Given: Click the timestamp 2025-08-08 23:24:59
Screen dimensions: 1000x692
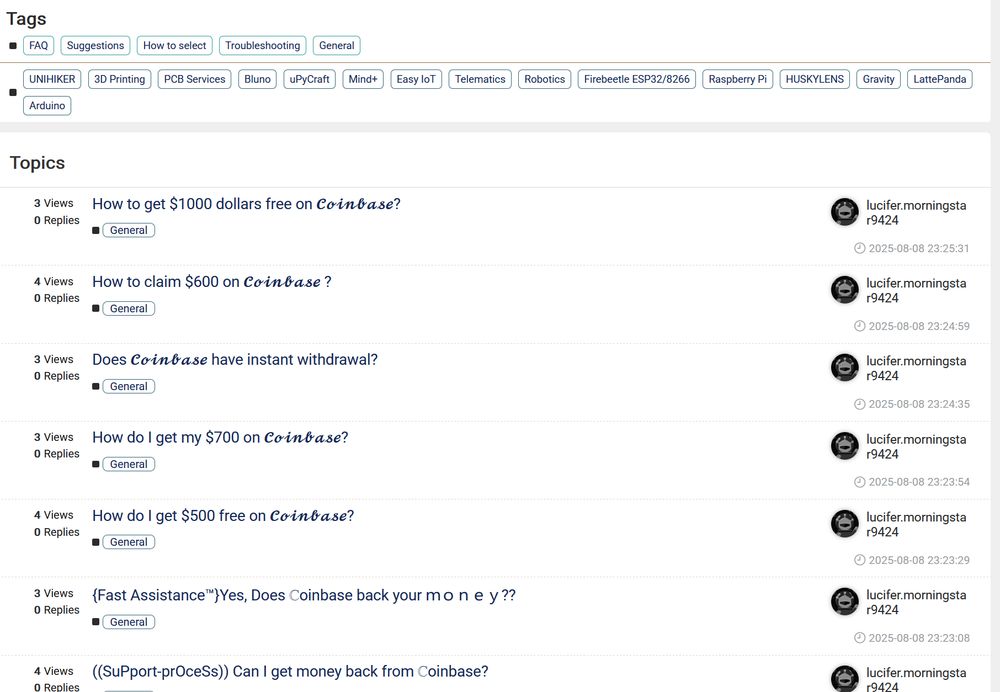Looking at the screenshot, I should tap(919, 326).
